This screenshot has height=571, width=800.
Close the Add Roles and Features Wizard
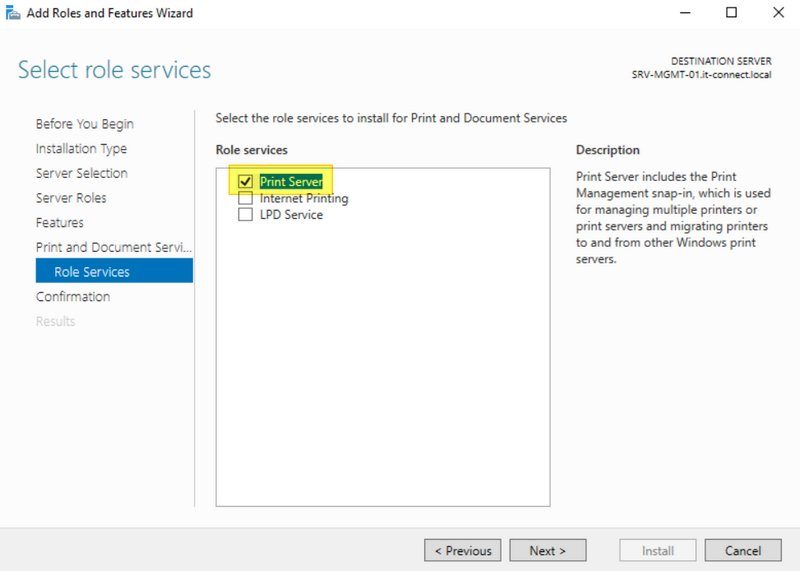tap(778, 13)
